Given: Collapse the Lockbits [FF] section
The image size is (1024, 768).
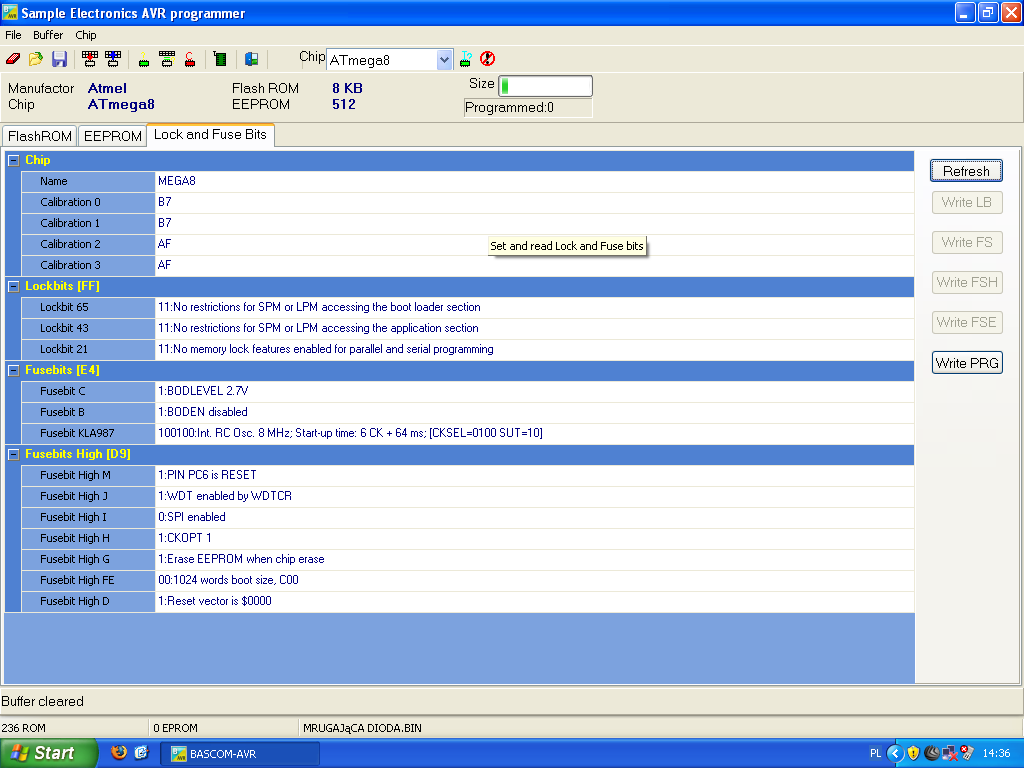Looking at the screenshot, I should pos(13,287).
